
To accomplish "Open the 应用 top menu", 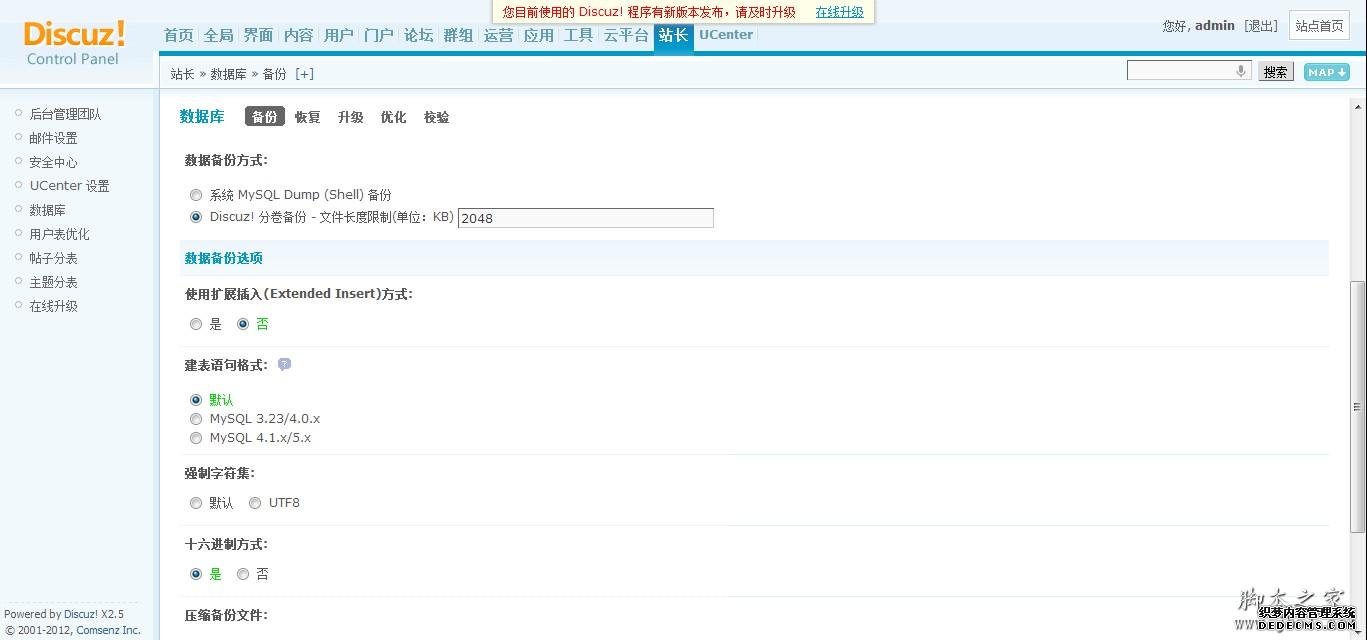I will pos(538,35).
